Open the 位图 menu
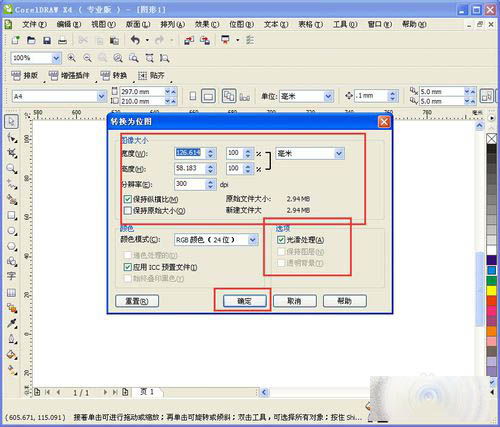Image resolution: width=500 pixels, height=427 pixels. [x=241, y=24]
